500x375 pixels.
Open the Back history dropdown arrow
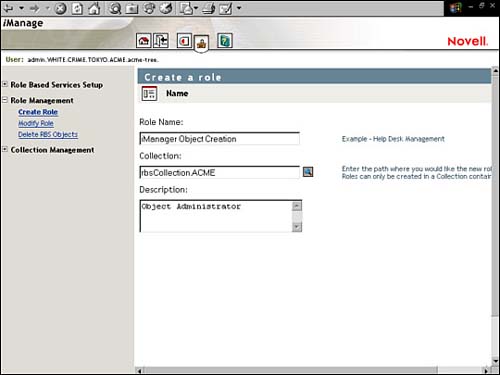pos(21,8)
